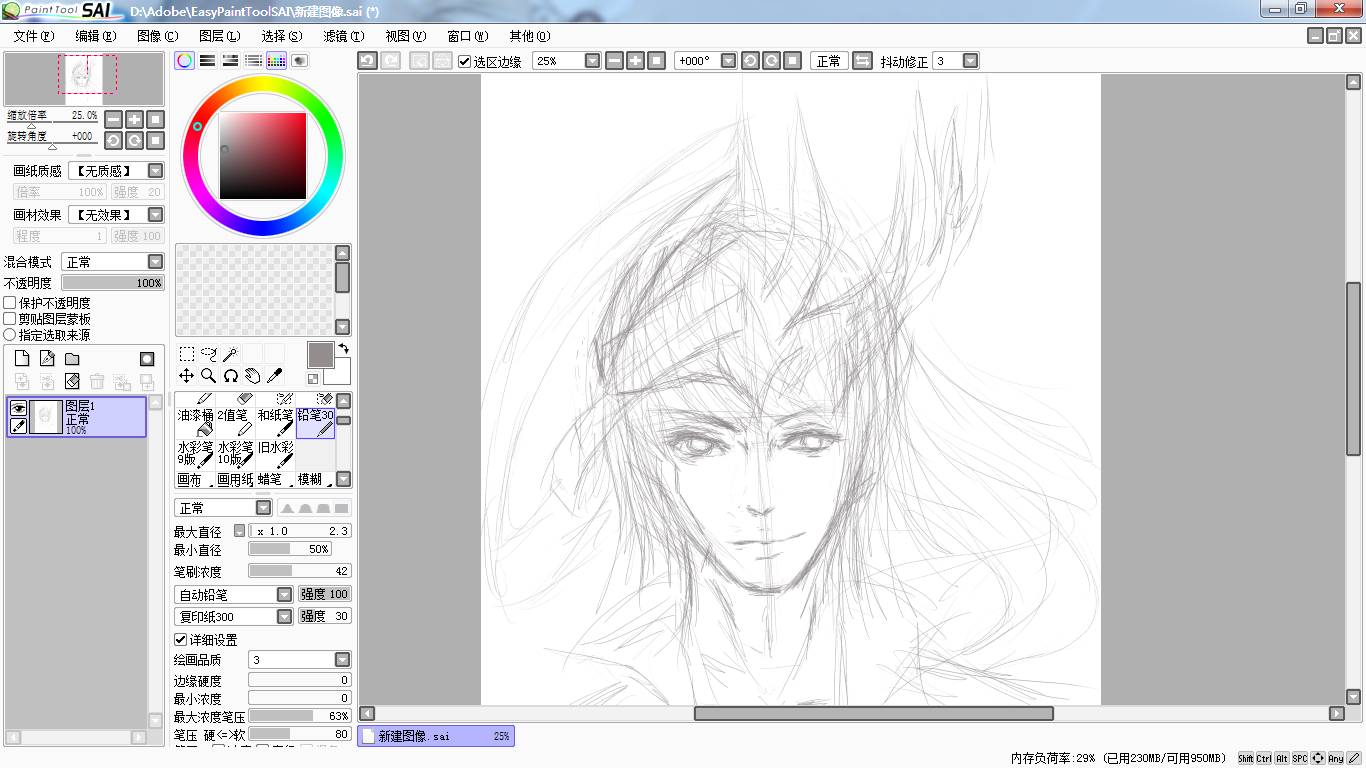This screenshot has height=768, width=1366.
Task: Expand the 抖动修正 stabilizer dropdown
Action: pyautogui.click(x=969, y=61)
